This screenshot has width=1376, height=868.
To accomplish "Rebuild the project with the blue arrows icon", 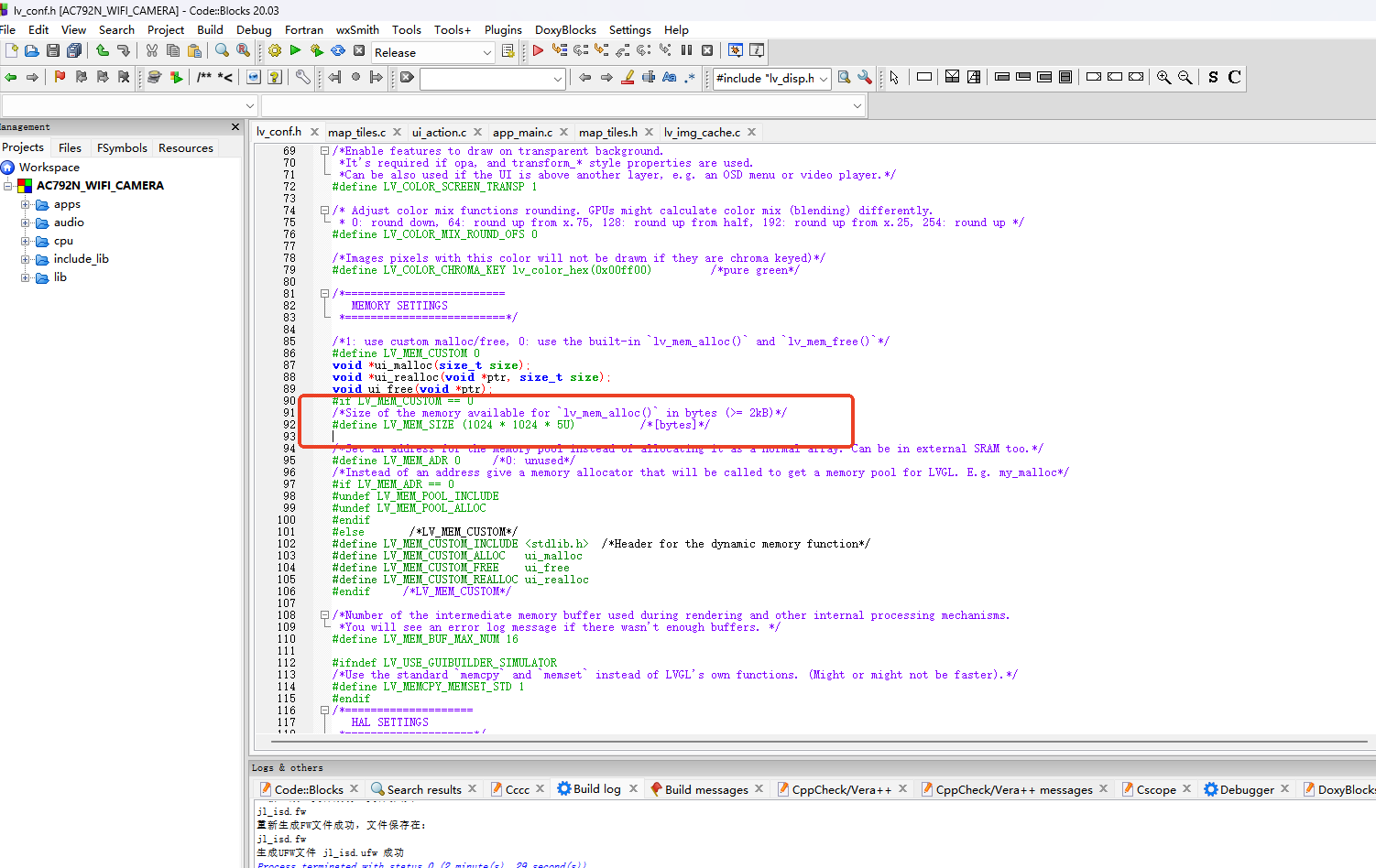I will tap(338, 51).
